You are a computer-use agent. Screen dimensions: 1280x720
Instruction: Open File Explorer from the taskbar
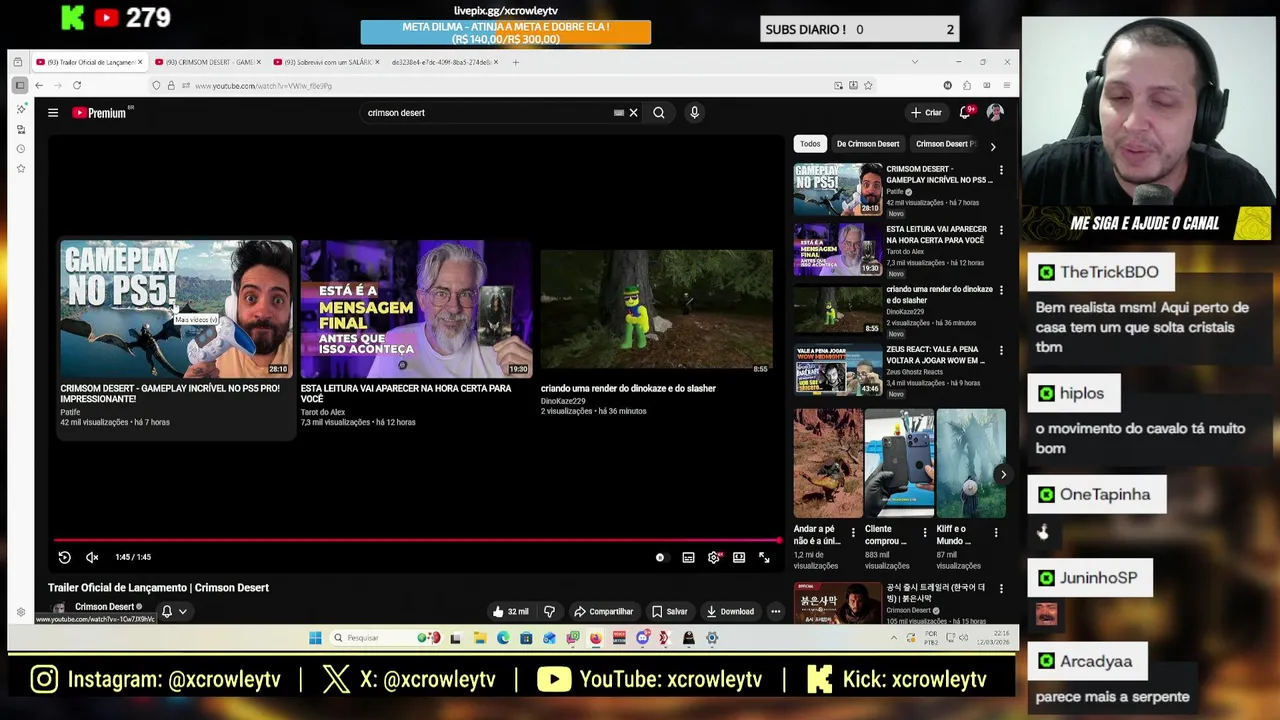pos(480,638)
